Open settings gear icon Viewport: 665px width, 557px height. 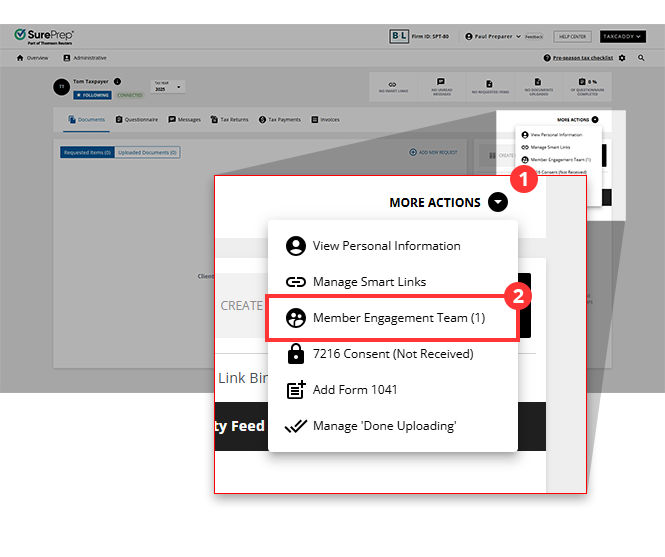pos(622,58)
